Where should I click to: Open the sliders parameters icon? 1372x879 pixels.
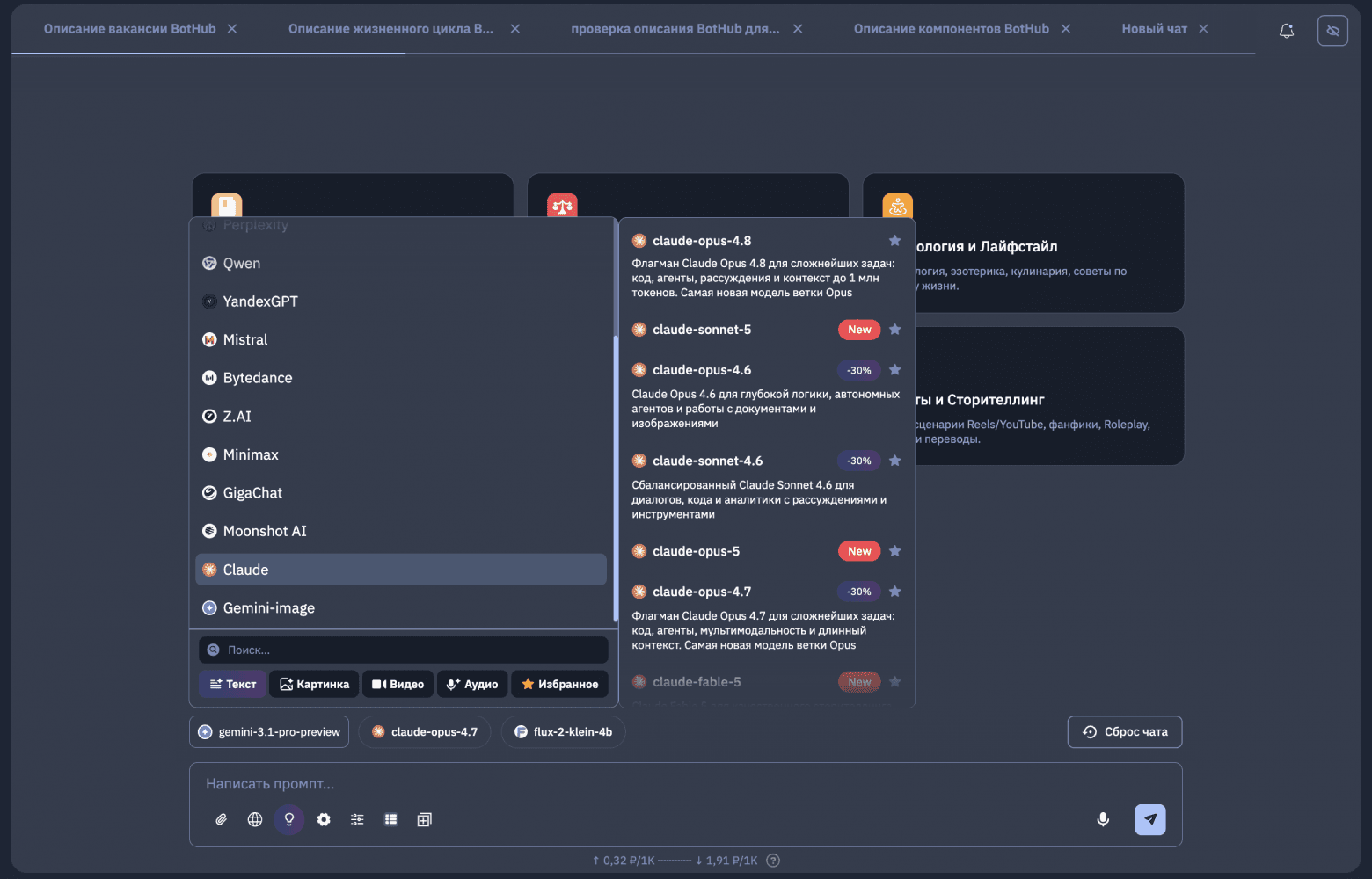[x=357, y=820]
